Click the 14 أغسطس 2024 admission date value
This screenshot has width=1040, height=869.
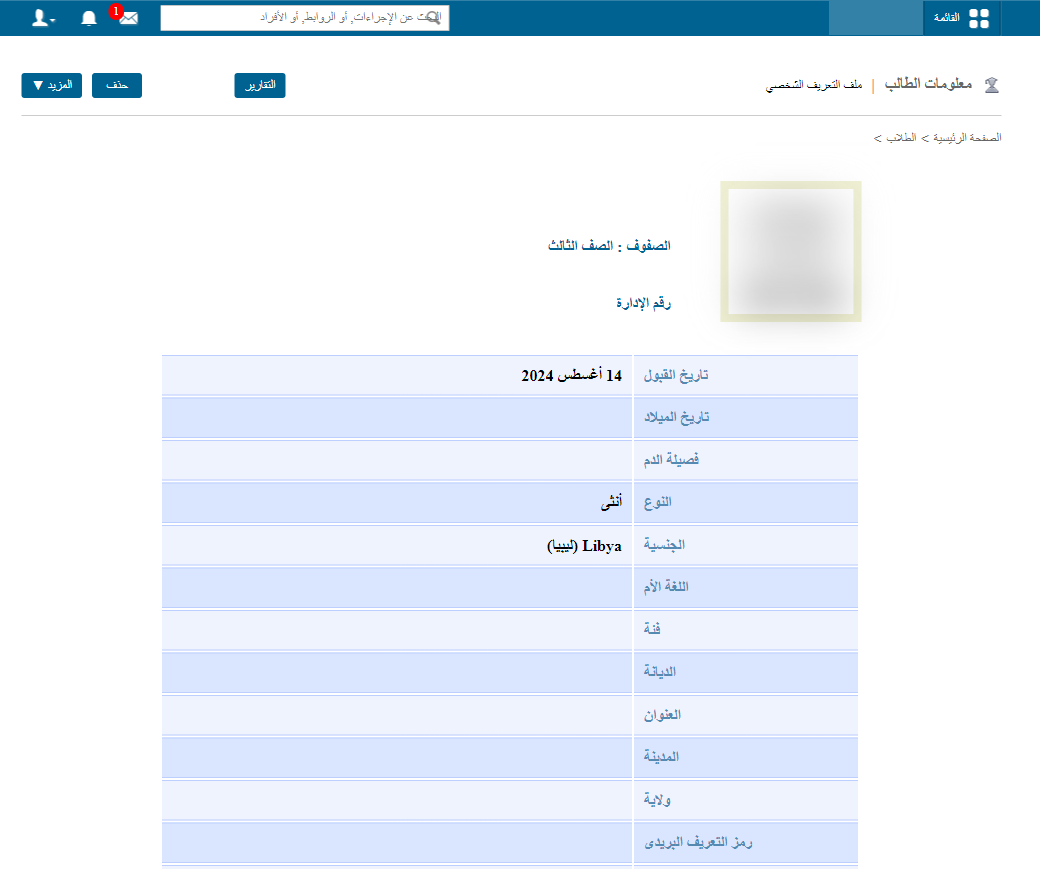(x=572, y=375)
